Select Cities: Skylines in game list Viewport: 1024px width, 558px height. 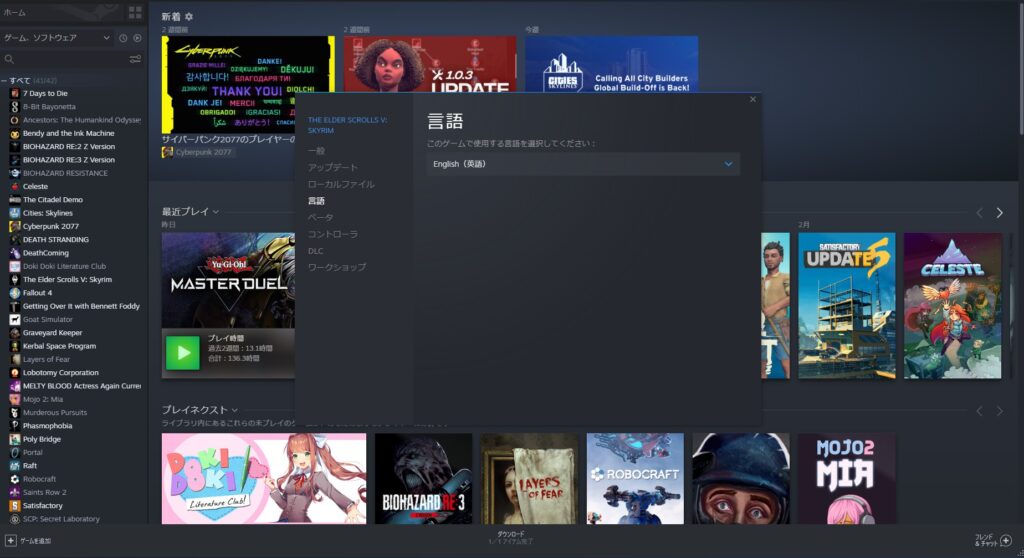(48, 213)
